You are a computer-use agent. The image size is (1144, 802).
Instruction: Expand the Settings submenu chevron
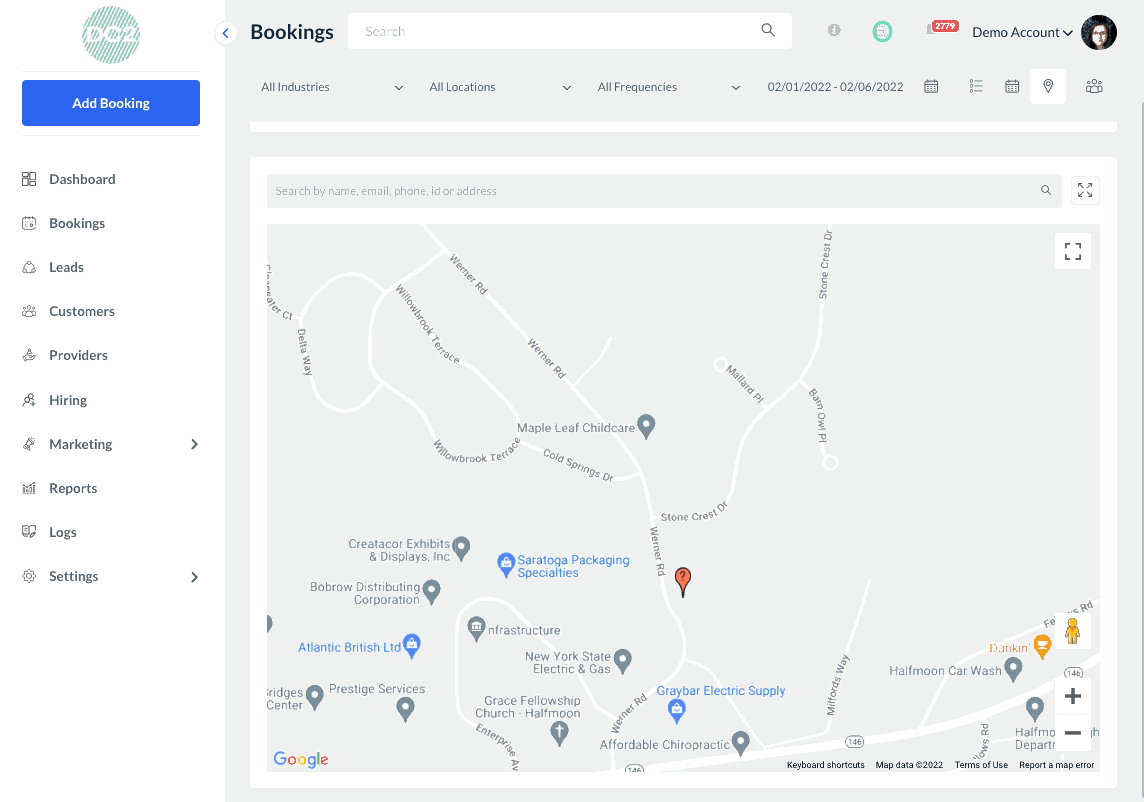coord(194,577)
